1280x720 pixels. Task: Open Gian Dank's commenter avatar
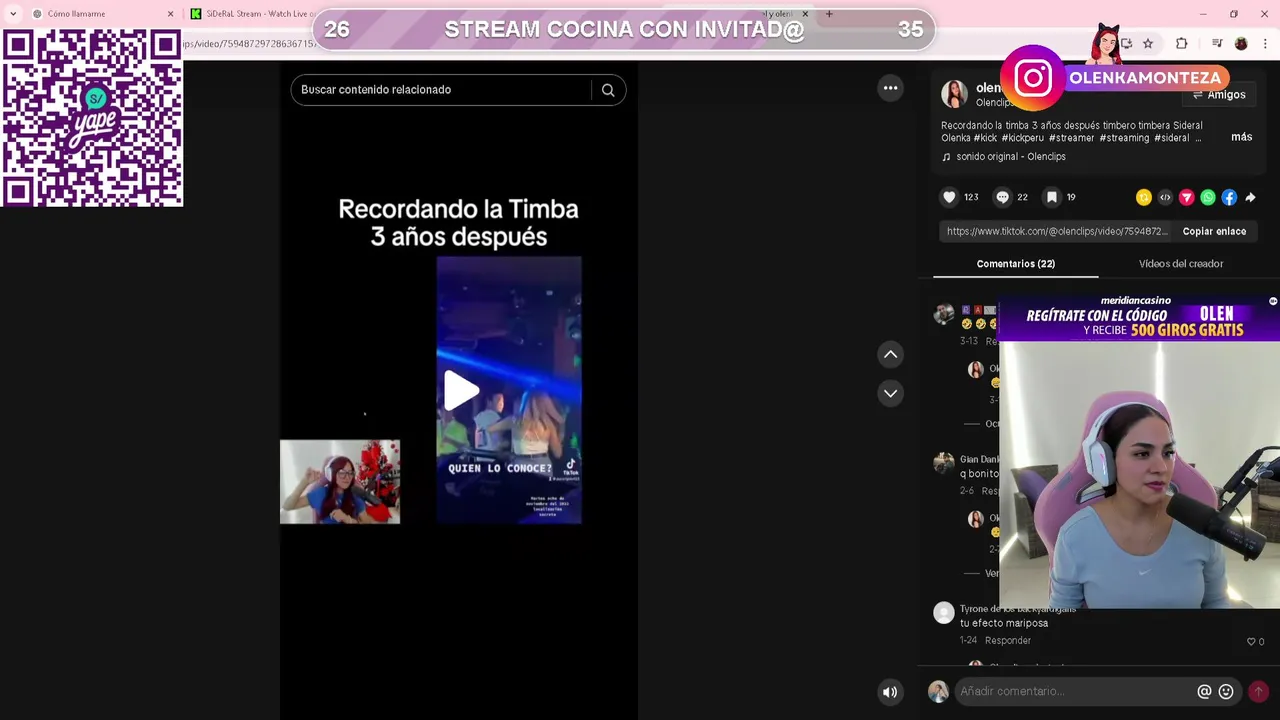[x=944, y=463]
